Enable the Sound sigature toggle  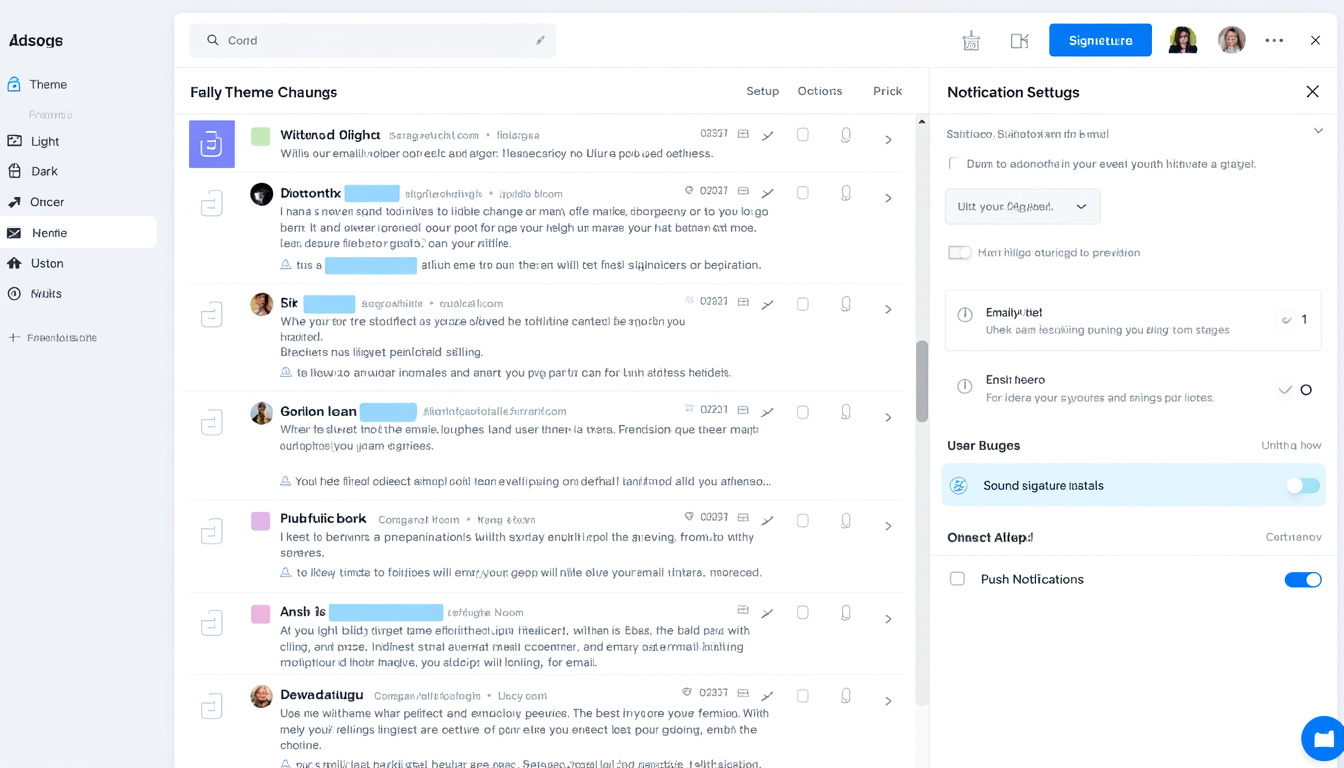(x=1302, y=486)
